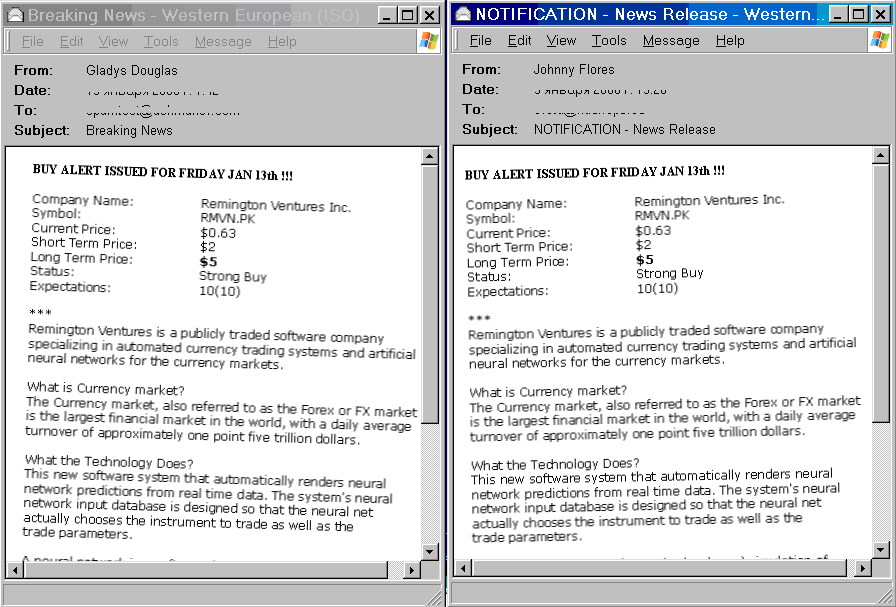Click vertical scrollbar thumb in Breaking News message
The width and height of the screenshot is (896, 607).
(430, 294)
